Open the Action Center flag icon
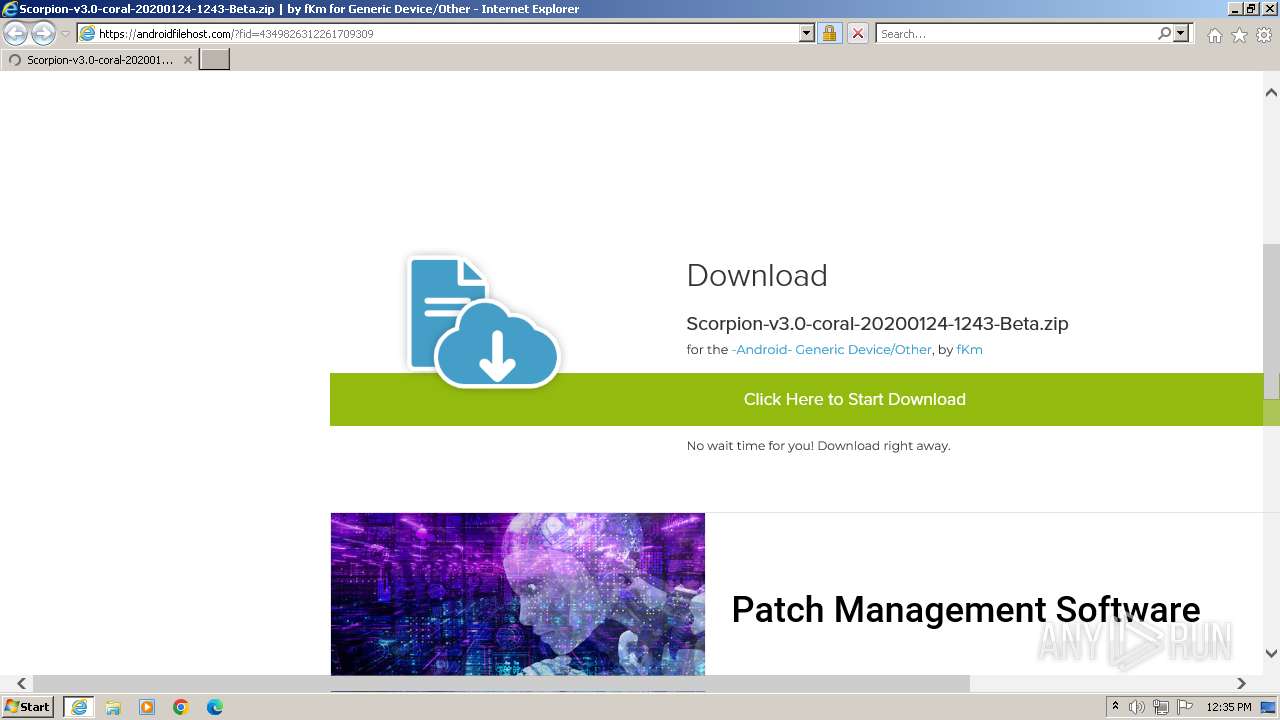 [1185, 707]
